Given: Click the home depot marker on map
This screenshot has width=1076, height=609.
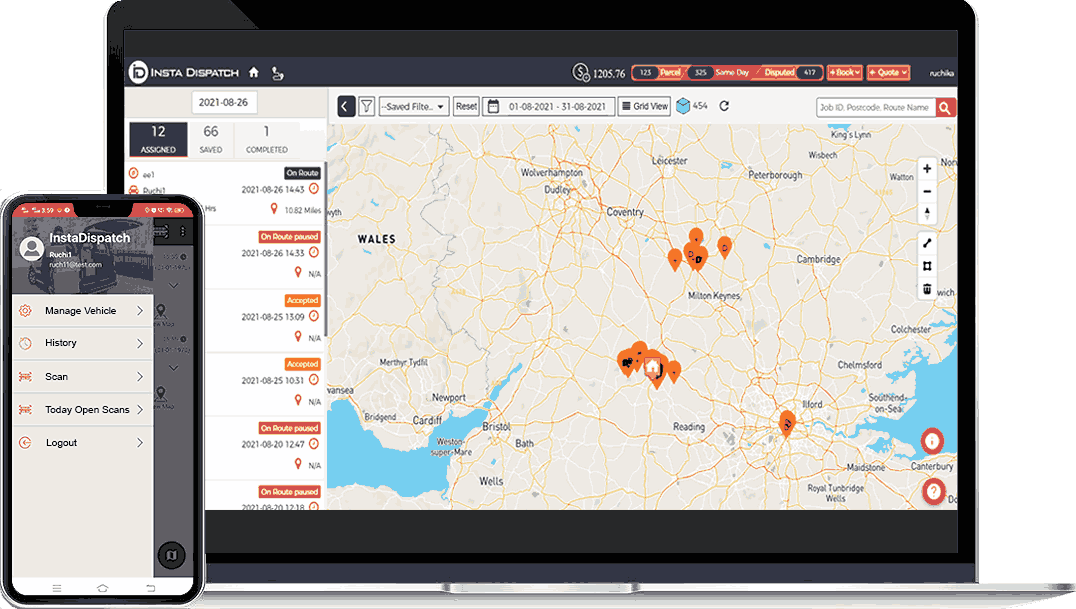Looking at the screenshot, I should pyautogui.click(x=652, y=367).
